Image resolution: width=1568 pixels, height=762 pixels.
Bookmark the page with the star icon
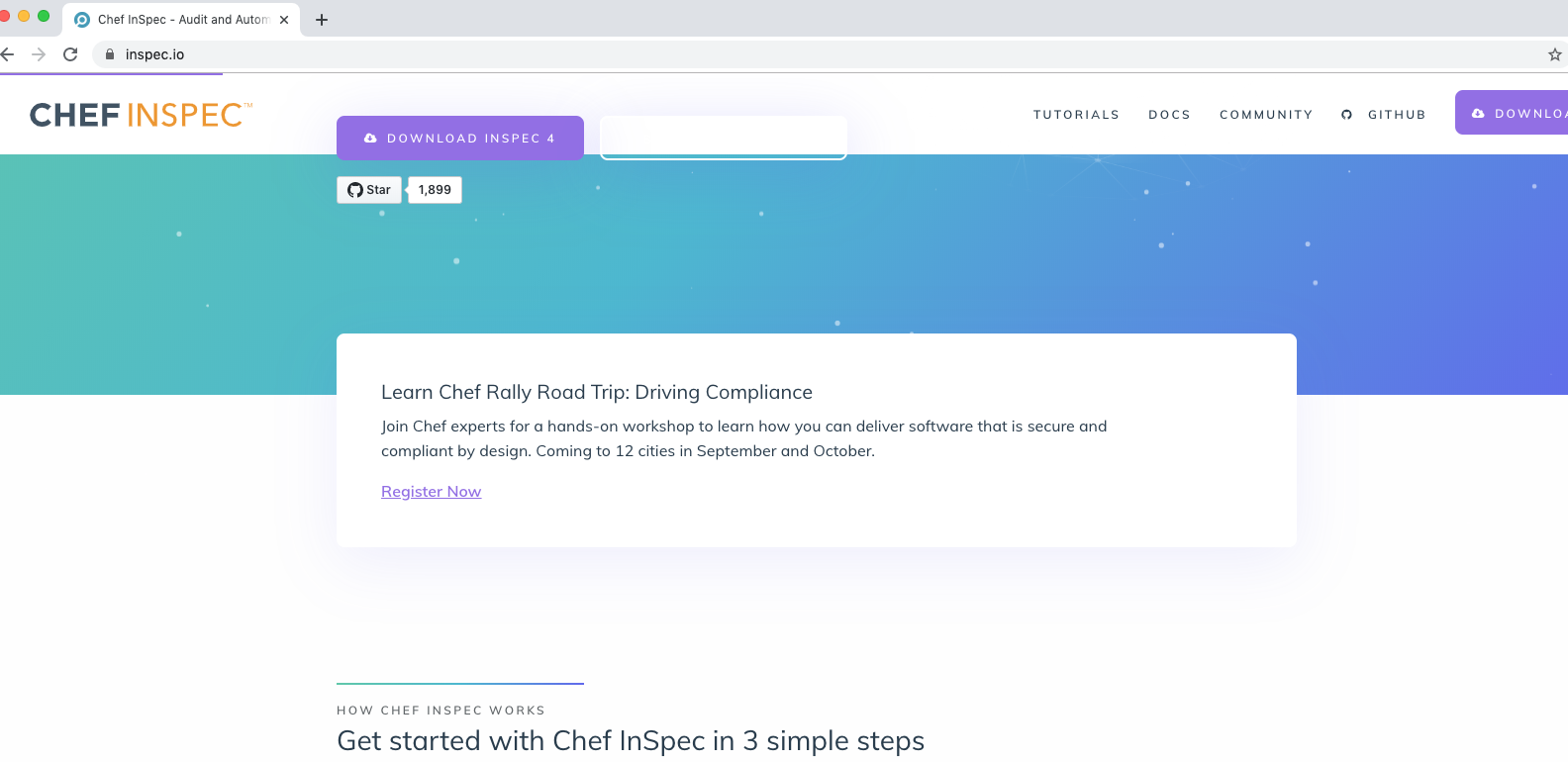1556,54
